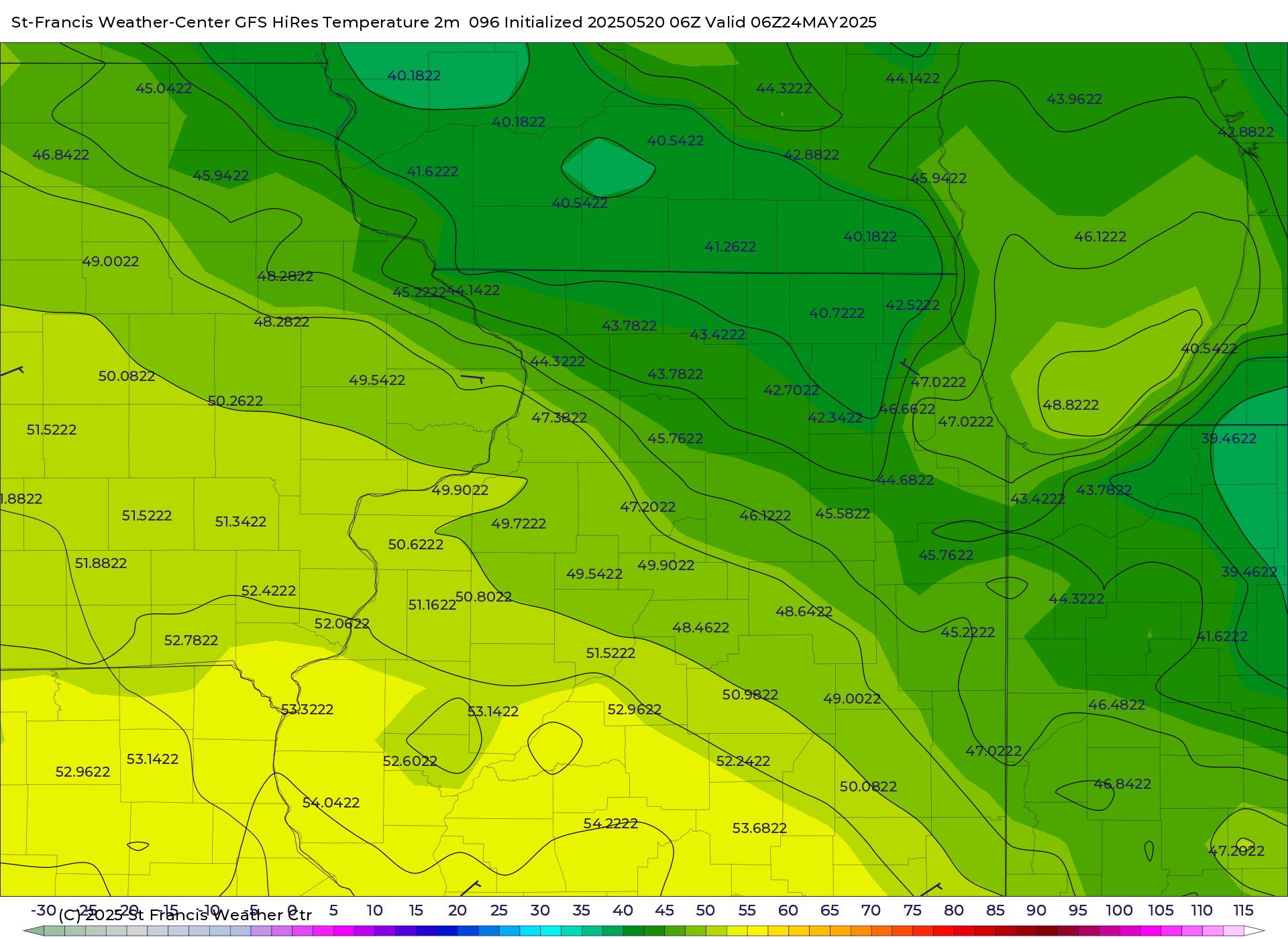Click the 50.8022 temperature value
This screenshot has height=939, width=1288.
(484, 597)
